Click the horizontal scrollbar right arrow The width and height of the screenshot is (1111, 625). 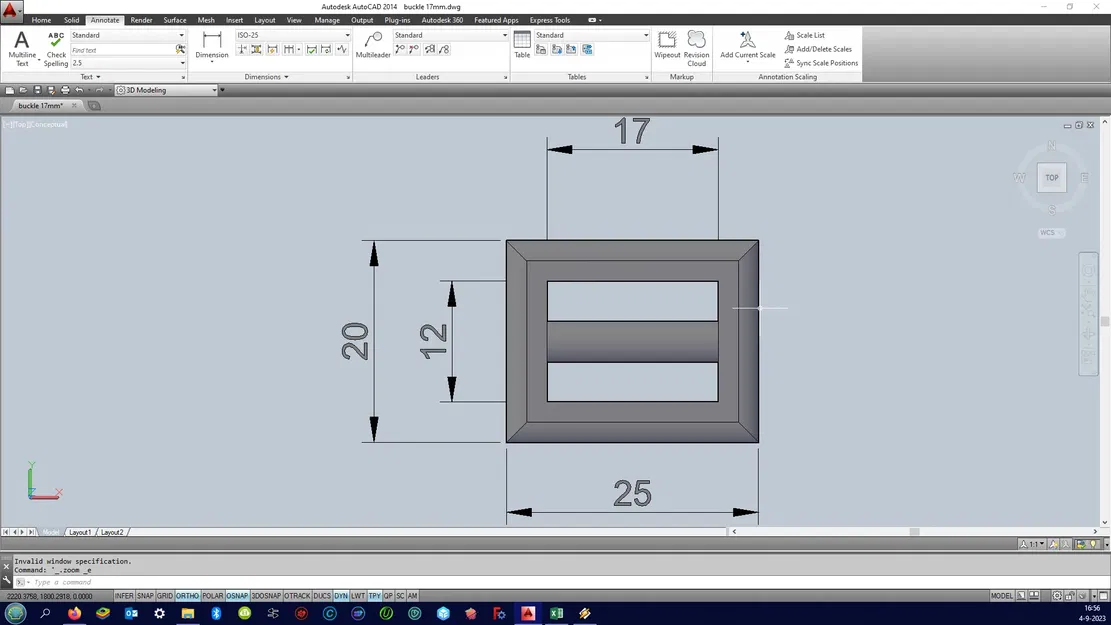click(x=1095, y=531)
